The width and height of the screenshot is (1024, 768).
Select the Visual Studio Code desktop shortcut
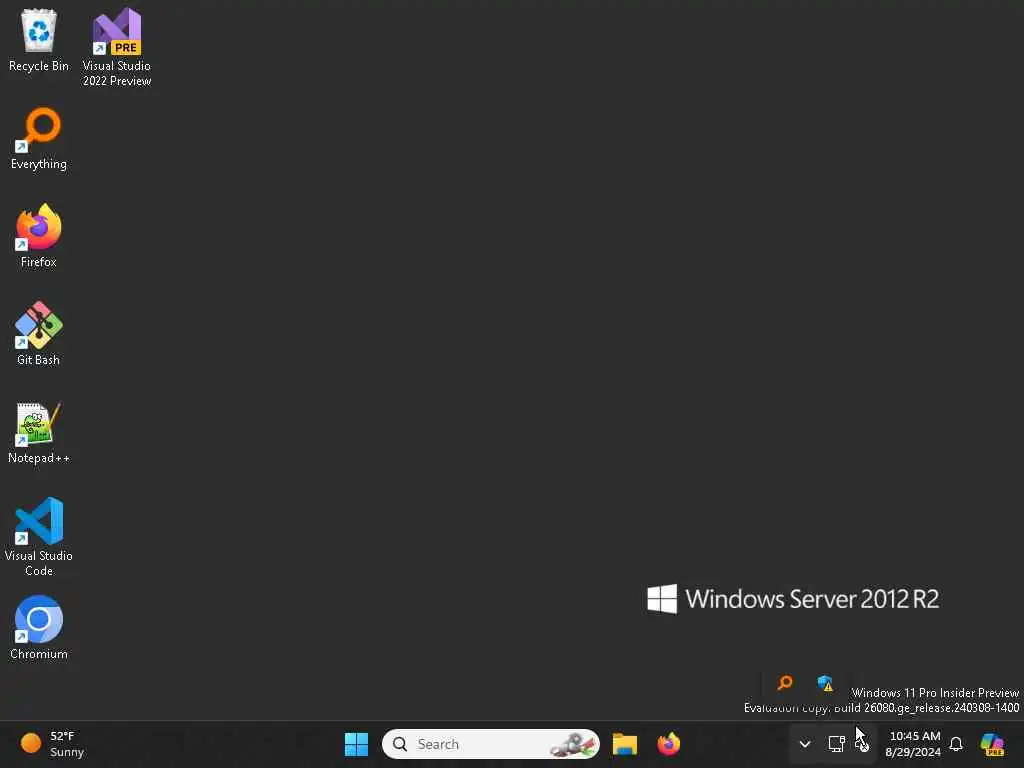click(39, 537)
